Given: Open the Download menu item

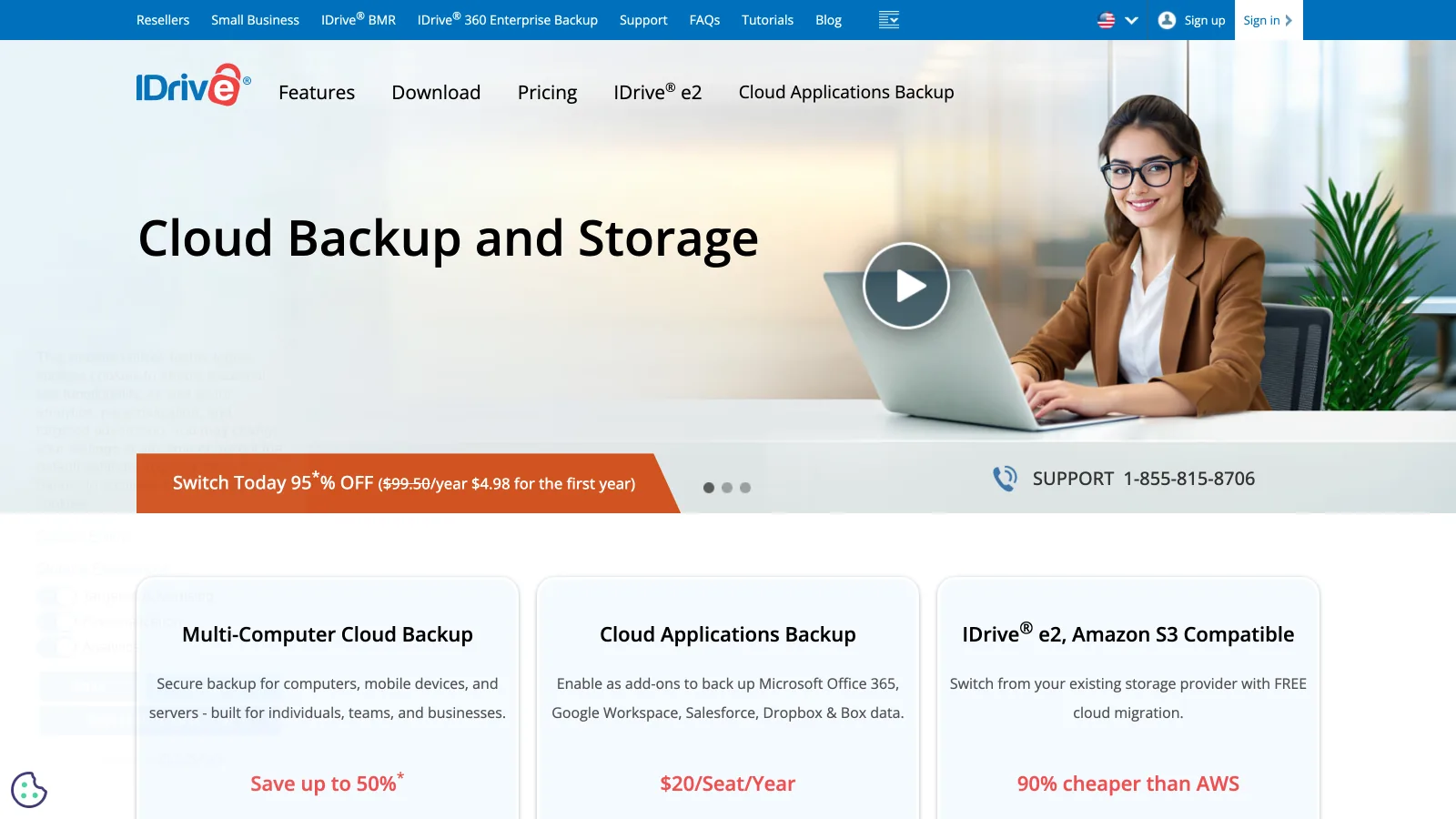Looking at the screenshot, I should point(436,92).
